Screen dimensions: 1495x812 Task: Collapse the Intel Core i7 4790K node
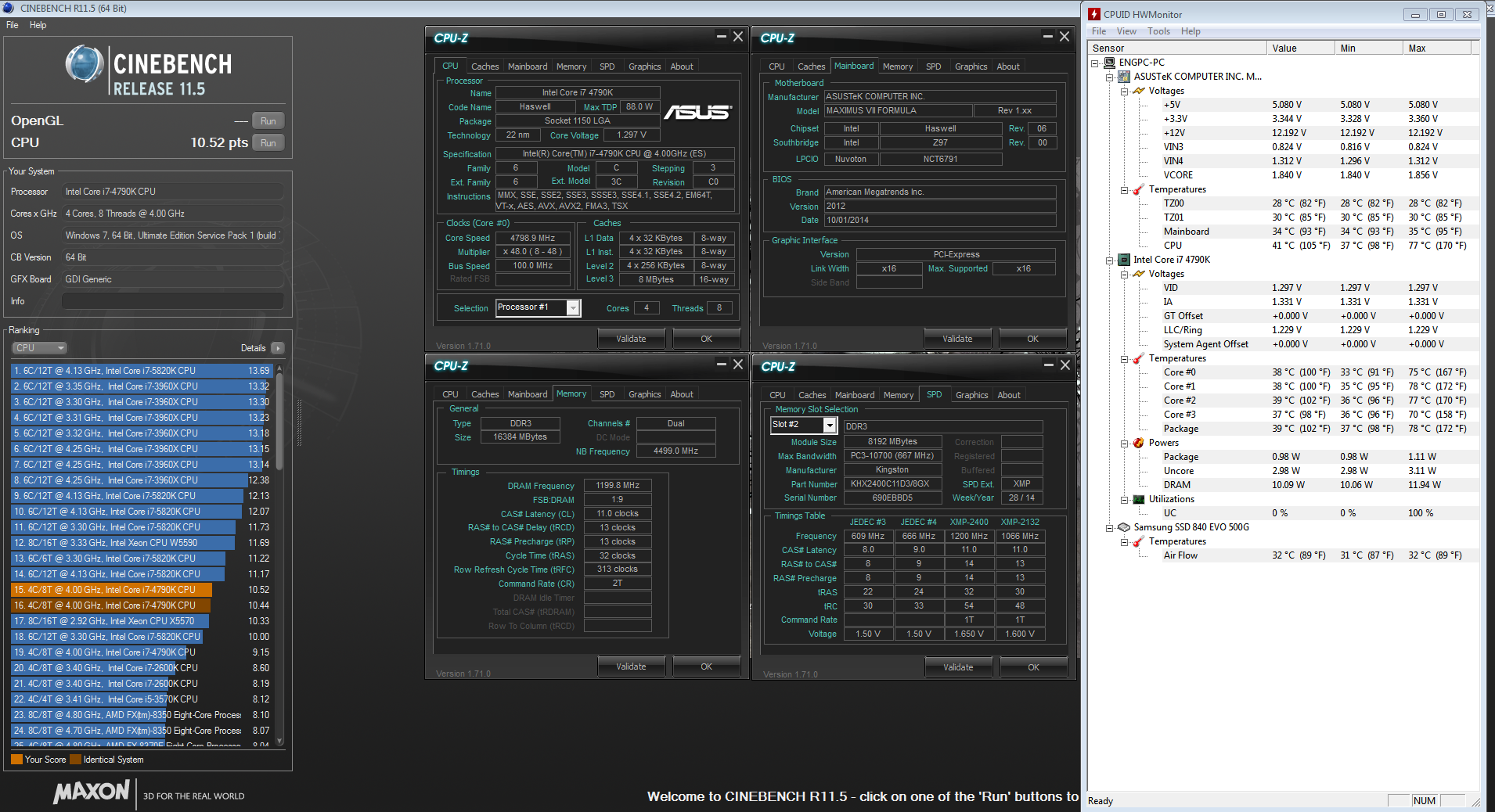tap(1110, 260)
